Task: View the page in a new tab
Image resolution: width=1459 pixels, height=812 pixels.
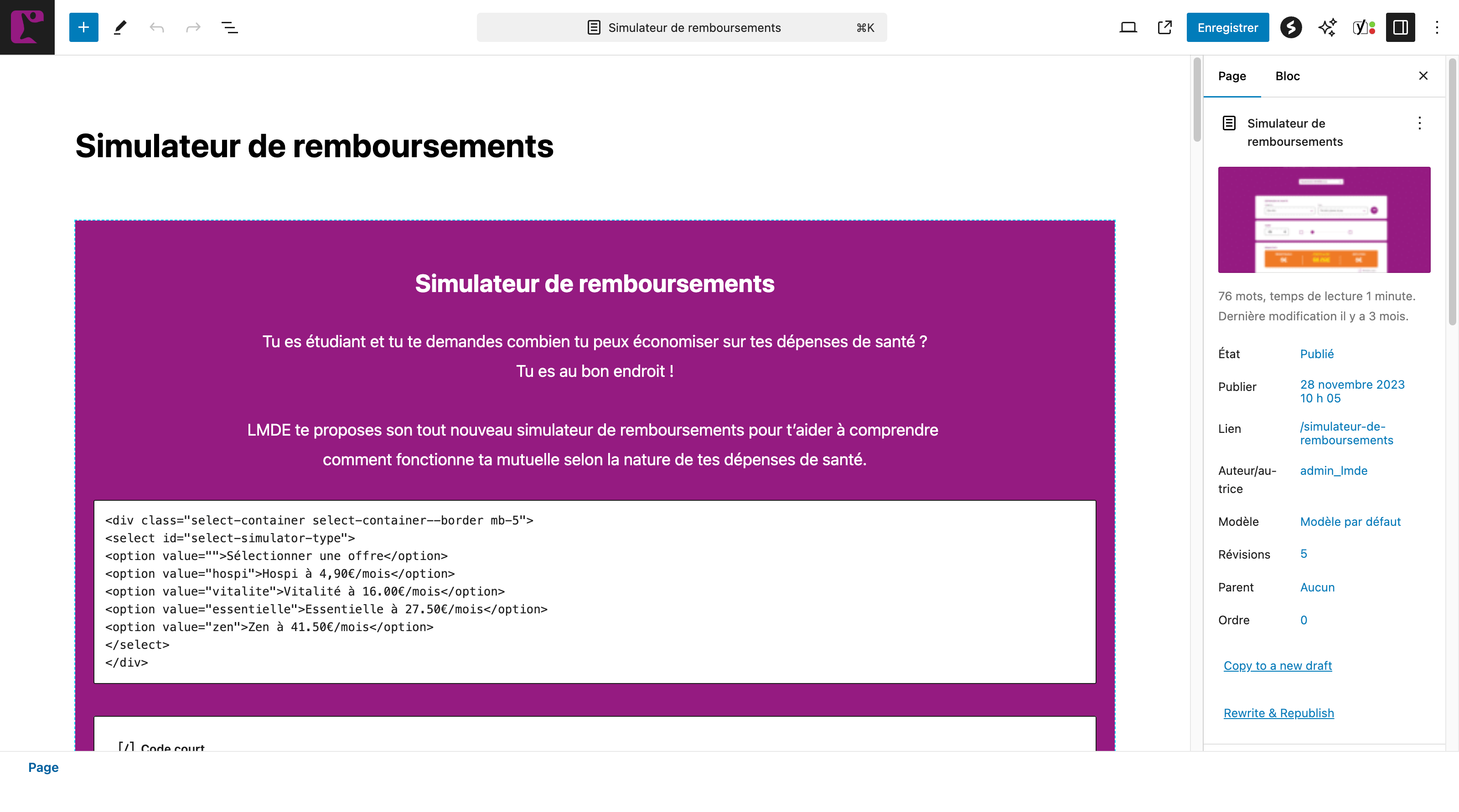Action: pyautogui.click(x=1164, y=27)
